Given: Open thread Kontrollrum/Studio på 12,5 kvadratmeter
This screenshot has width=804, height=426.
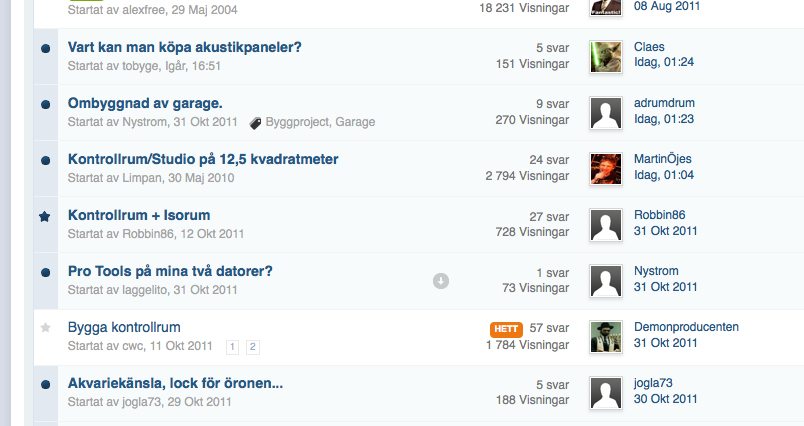Looking at the screenshot, I should (203, 159).
